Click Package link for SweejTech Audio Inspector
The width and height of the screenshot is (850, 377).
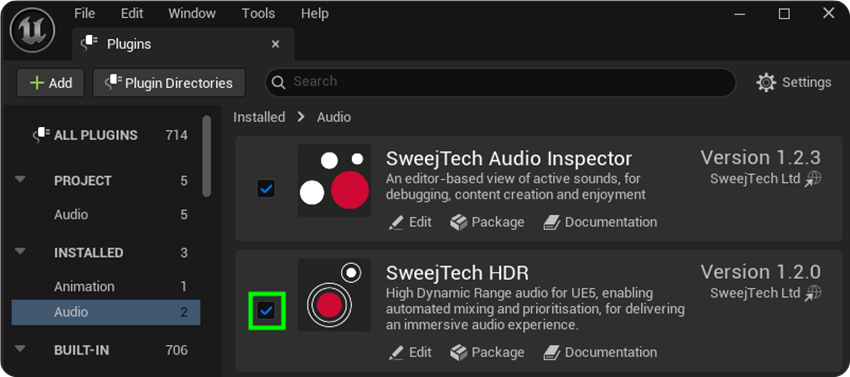[x=487, y=222]
